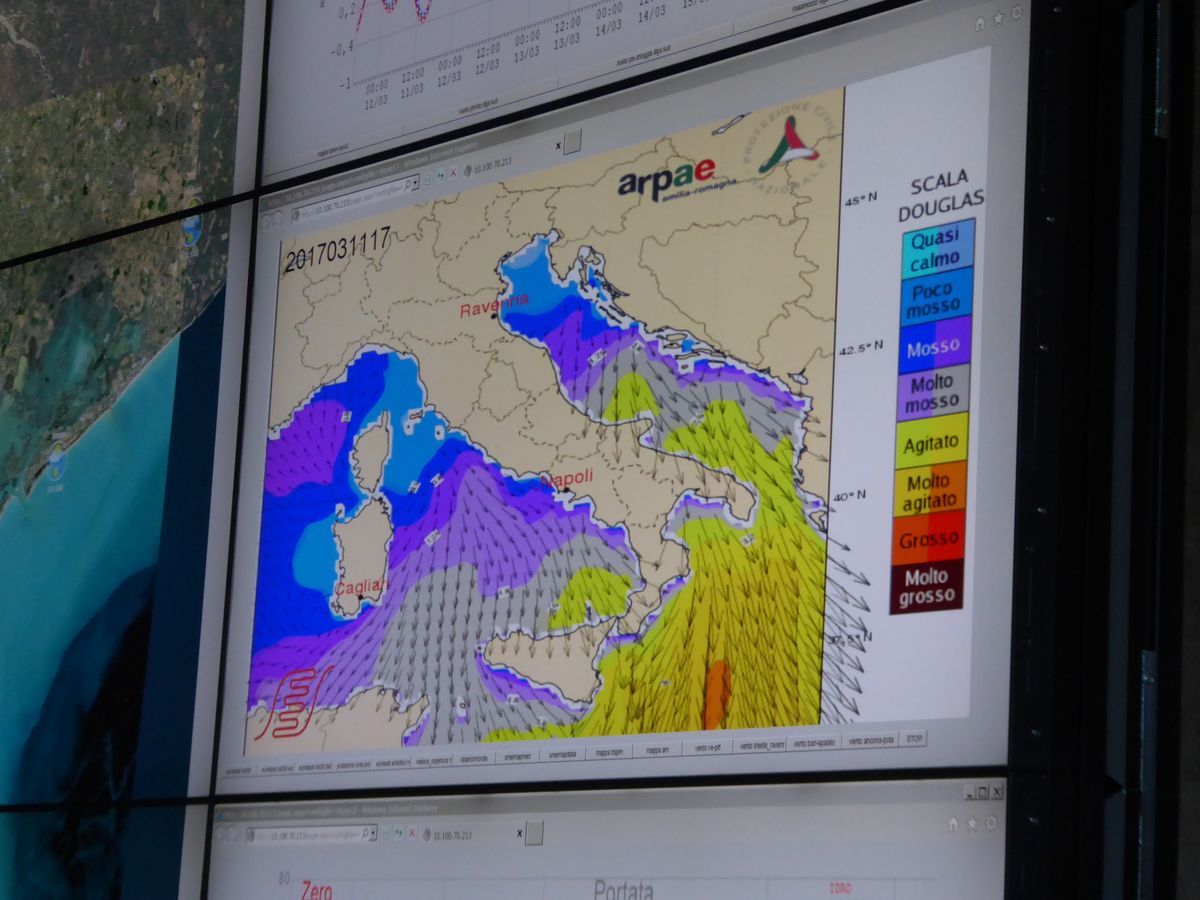Click the 'Portata' heading in bottom window
This screenshot has width=1200, height=900.
pos(623,889)
